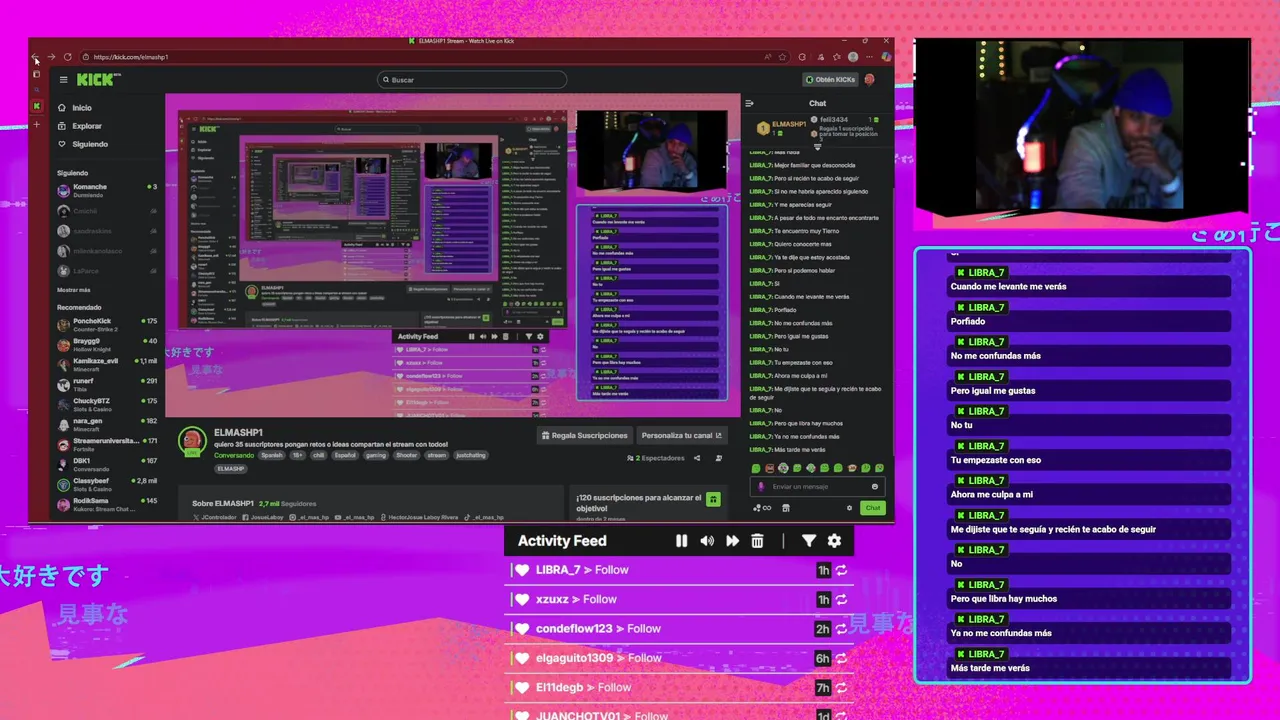Go back in the browser
Image resolution: width=1280 pixels, height=720 pixels.
coord(35,57)
